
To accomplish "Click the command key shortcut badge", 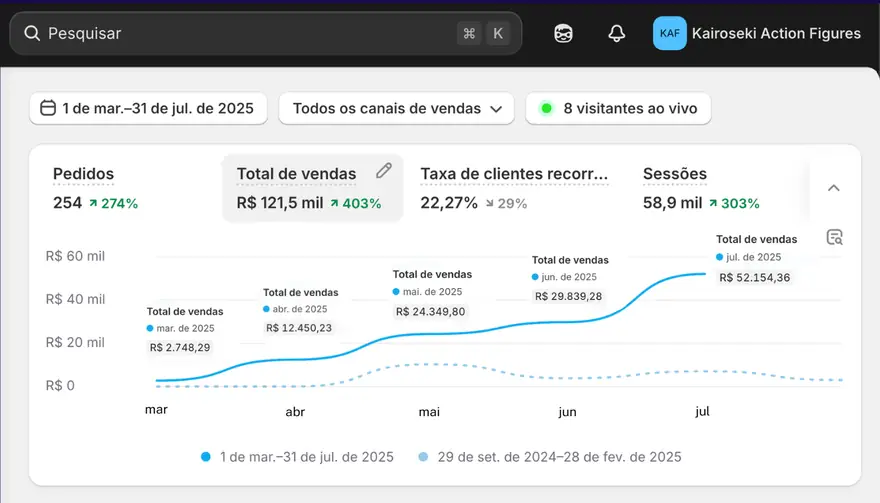I will point(469,34).
